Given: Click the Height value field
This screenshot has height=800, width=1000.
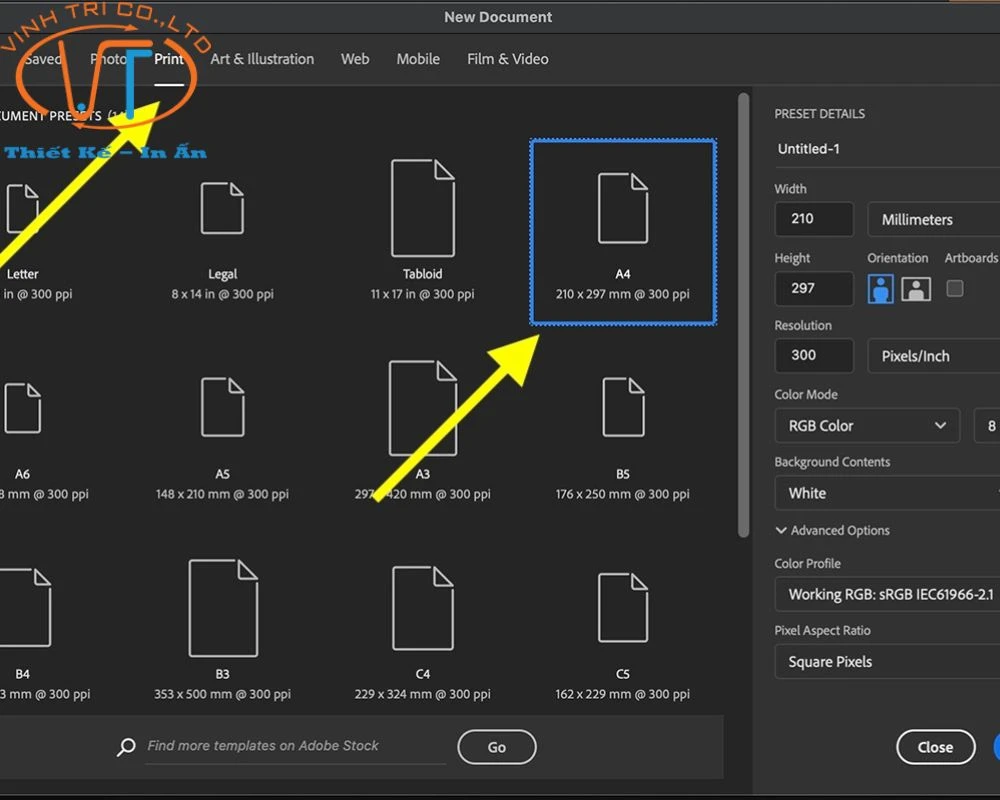Looking at the screenshot, I should tap(814, 288).
